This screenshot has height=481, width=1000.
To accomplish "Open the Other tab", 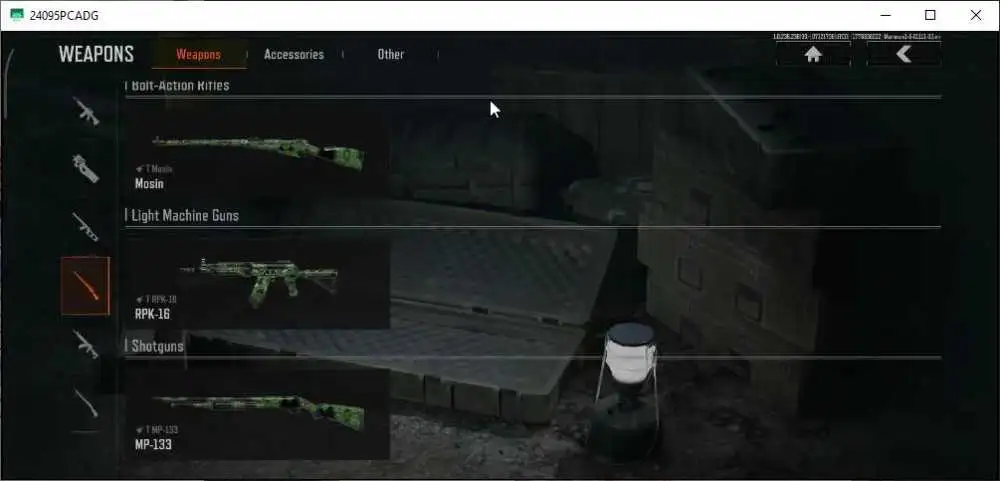I will tap(390, 55).
